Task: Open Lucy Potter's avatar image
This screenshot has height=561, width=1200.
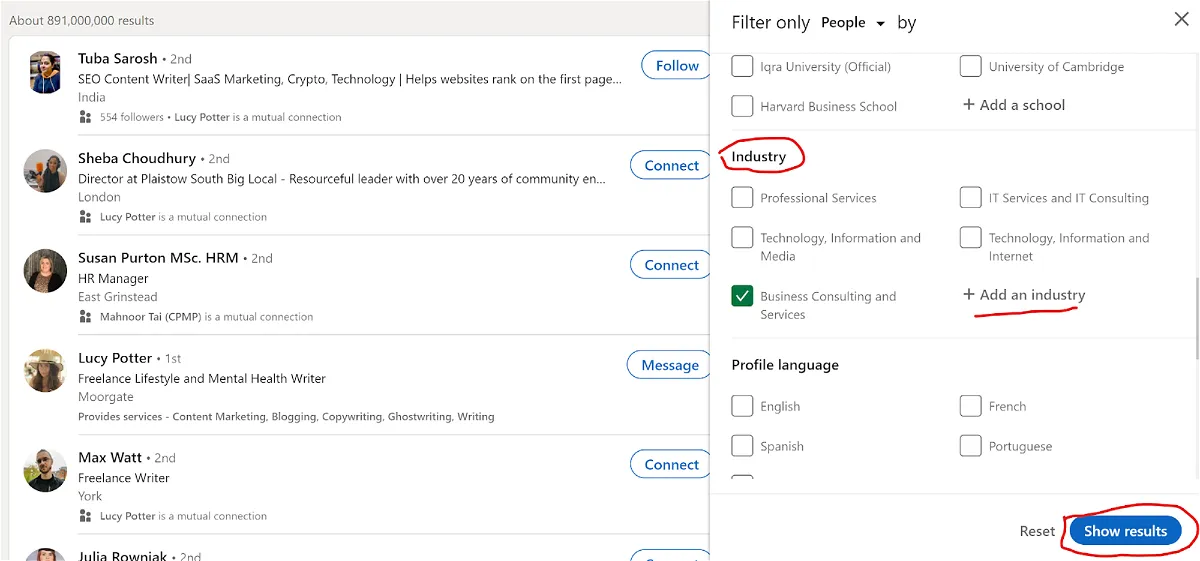Action: point(46,371)
